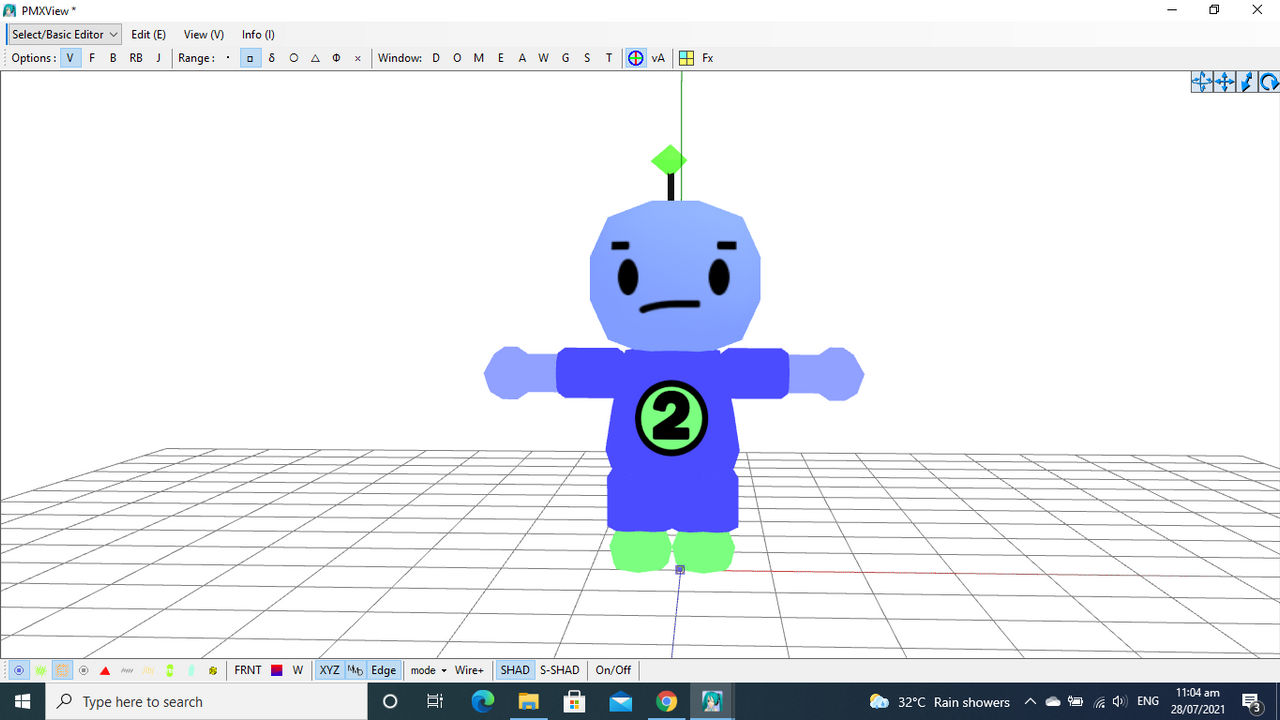Open Window O panel
The width and height of the screenshot is (1280, 720).
[457, 58]
